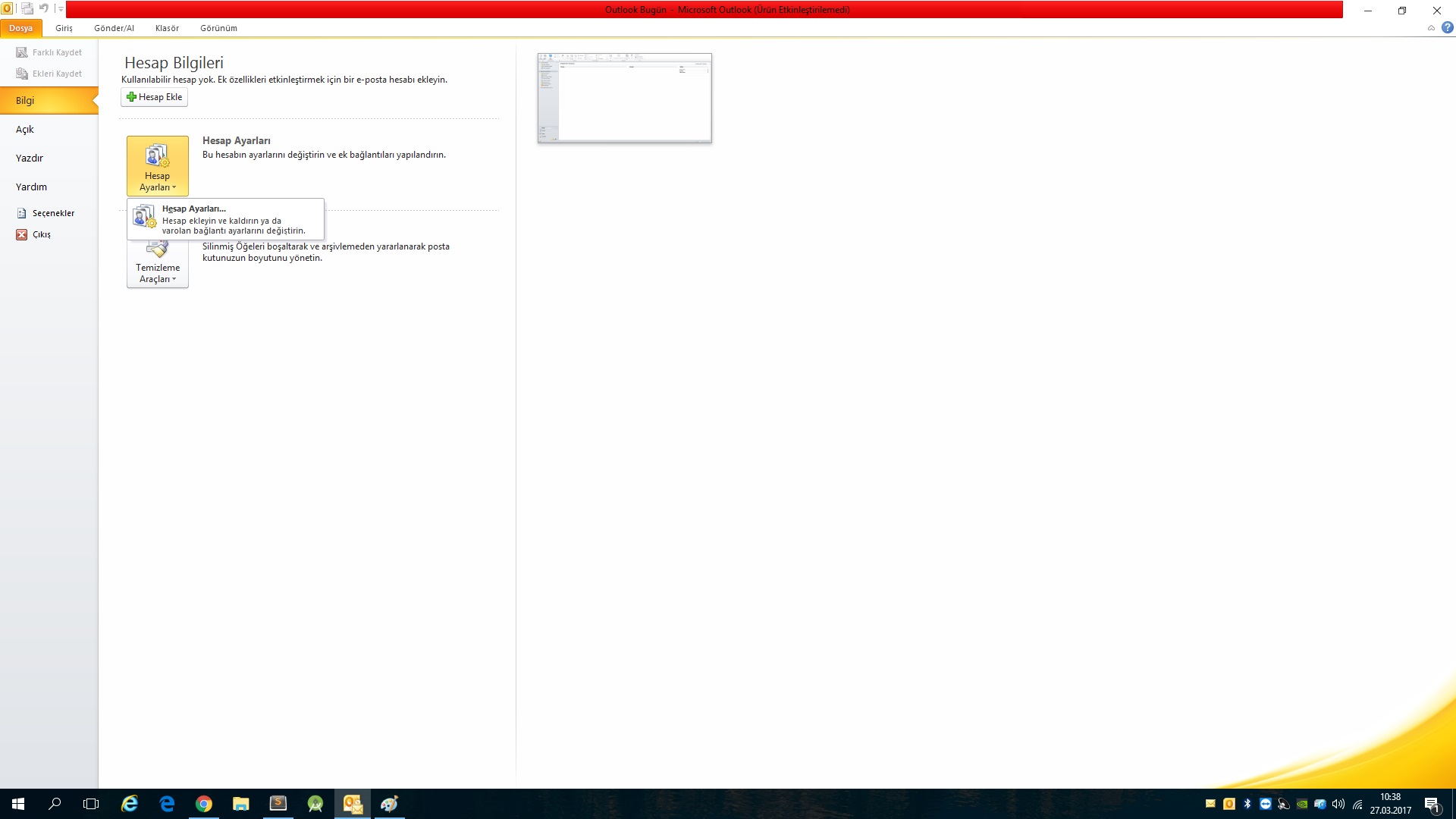Select the Bilgi backstage section
The image size is (1456, 819).
(49, 100)
